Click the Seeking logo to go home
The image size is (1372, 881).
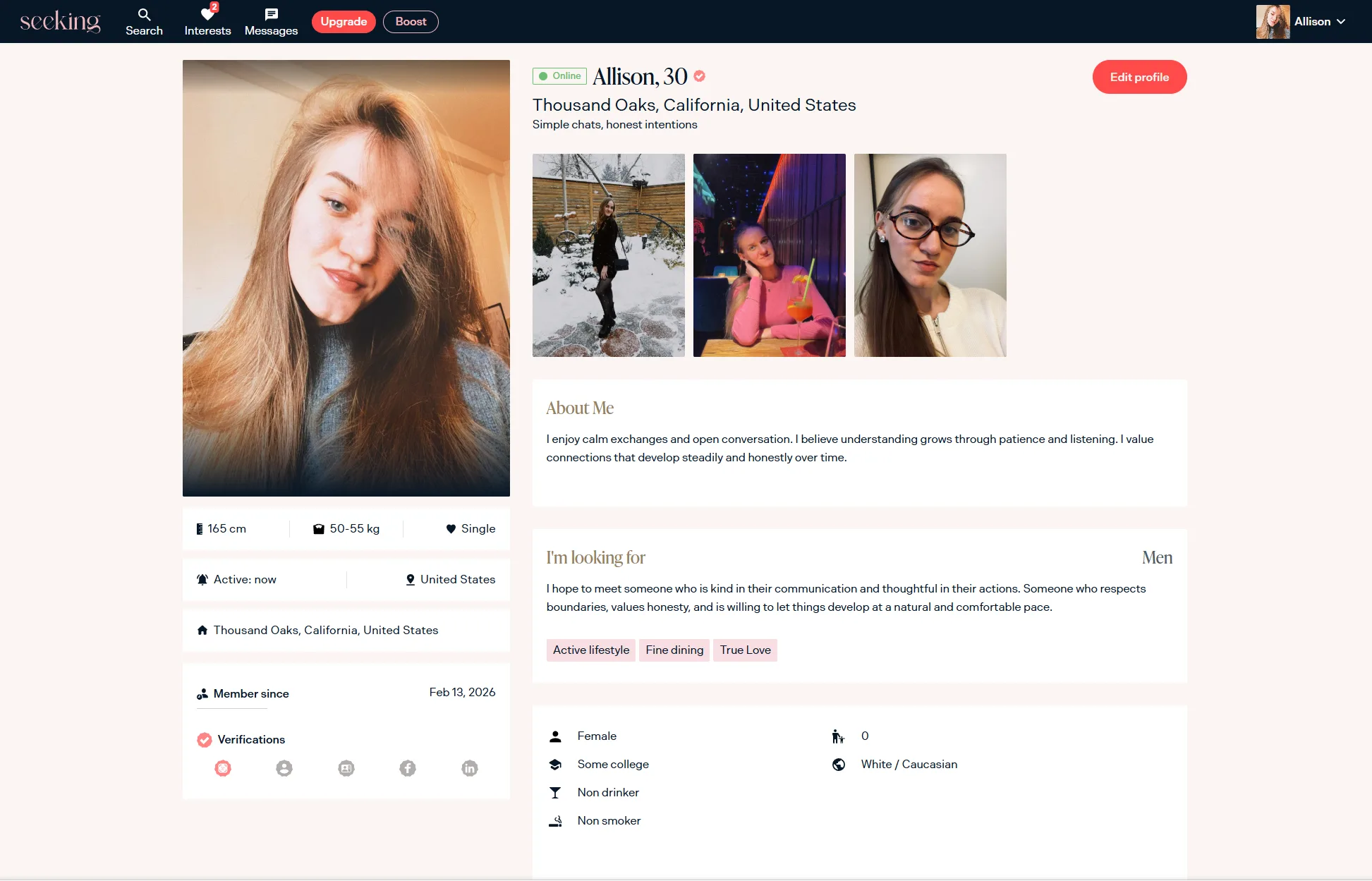tap(60, 22)
